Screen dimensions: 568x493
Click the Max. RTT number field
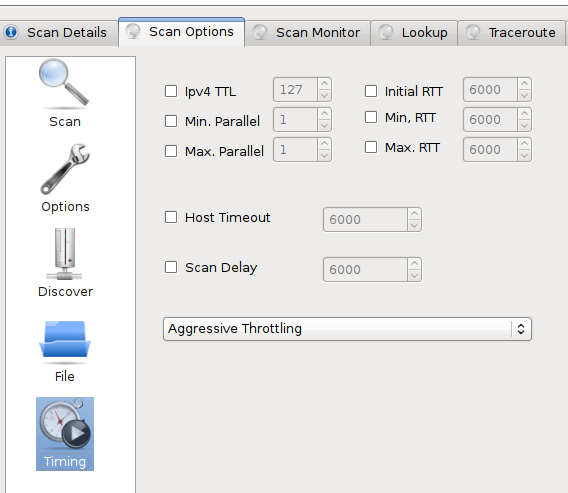490,150
